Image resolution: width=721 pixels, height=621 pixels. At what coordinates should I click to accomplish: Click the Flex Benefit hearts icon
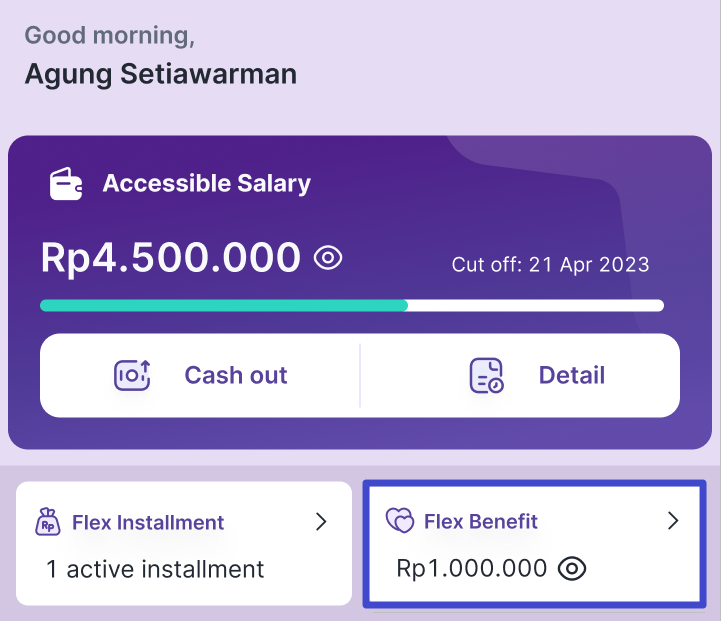399,521
